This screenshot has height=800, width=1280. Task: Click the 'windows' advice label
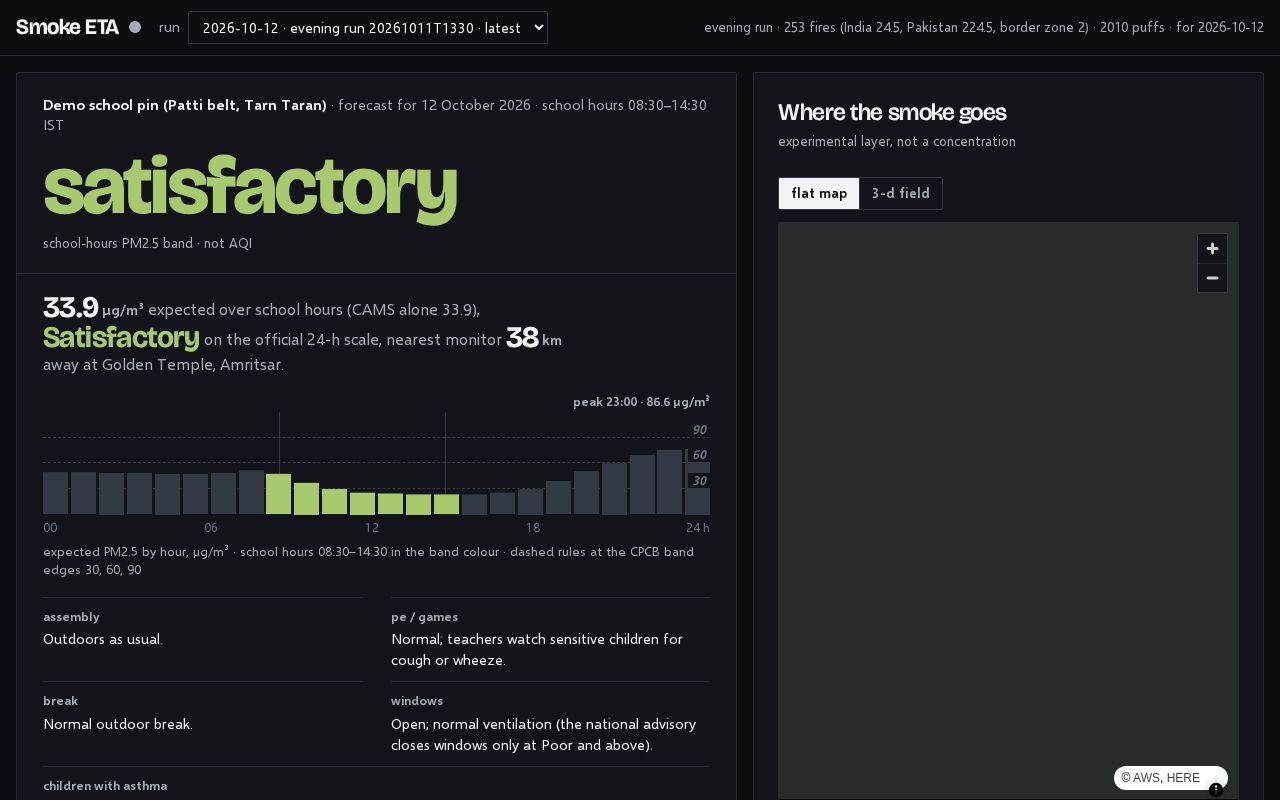pos(417,701)
